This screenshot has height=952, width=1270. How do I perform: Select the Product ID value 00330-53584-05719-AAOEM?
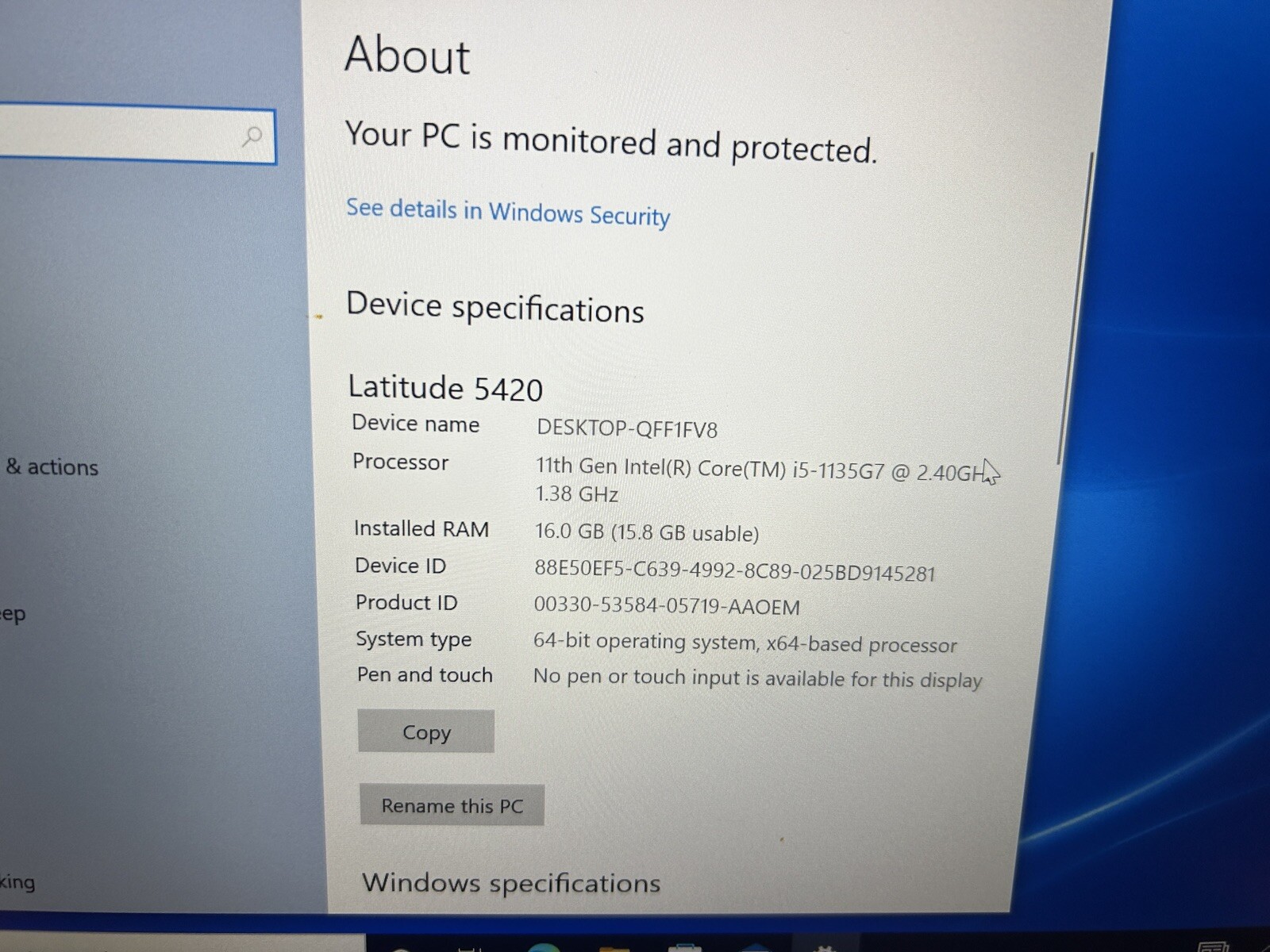667,606
